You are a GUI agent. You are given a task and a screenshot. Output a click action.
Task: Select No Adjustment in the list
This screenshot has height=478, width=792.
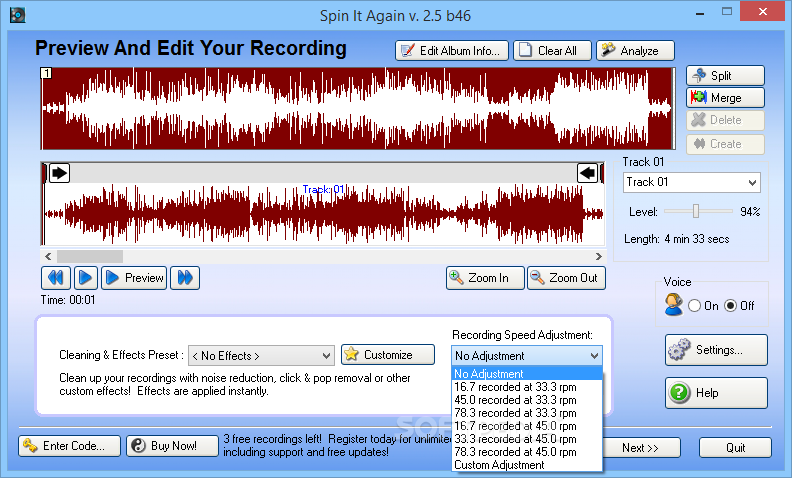[526, 374]
